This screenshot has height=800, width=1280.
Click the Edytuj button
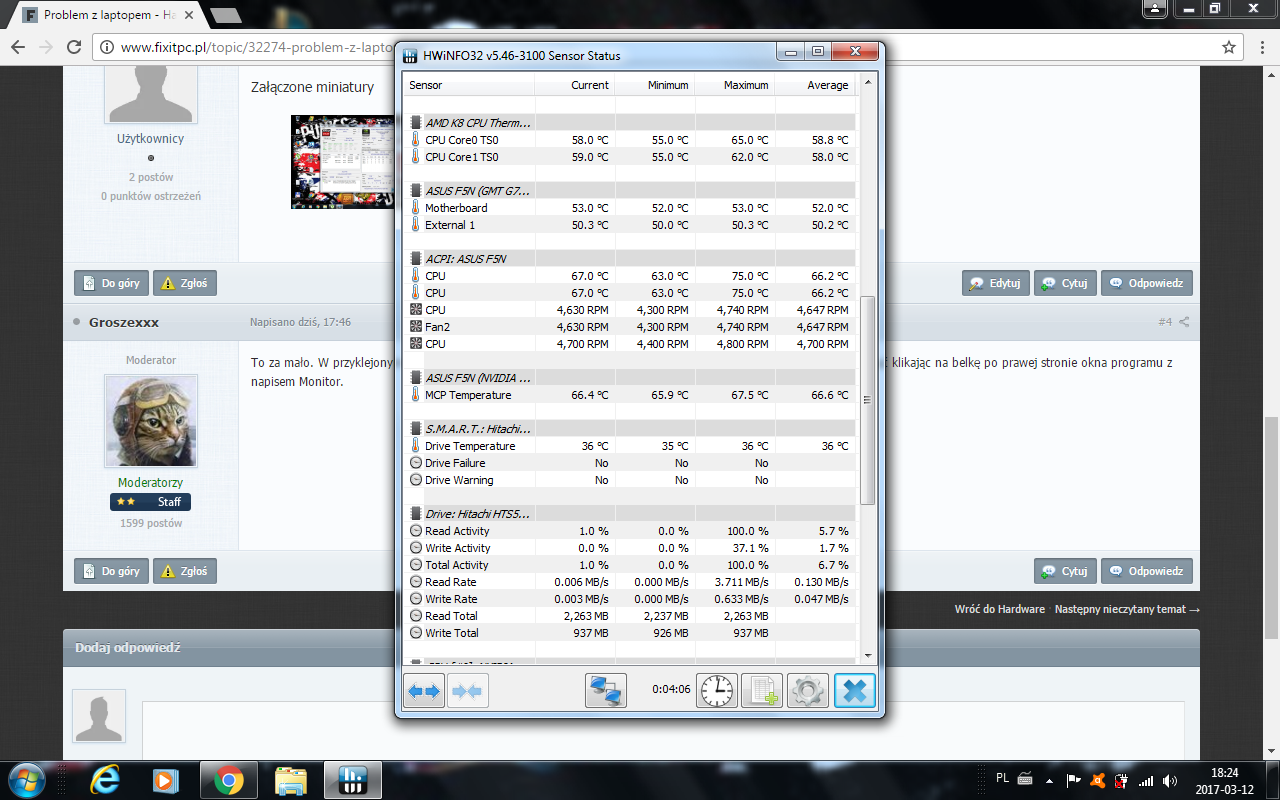tap(995, 283)
